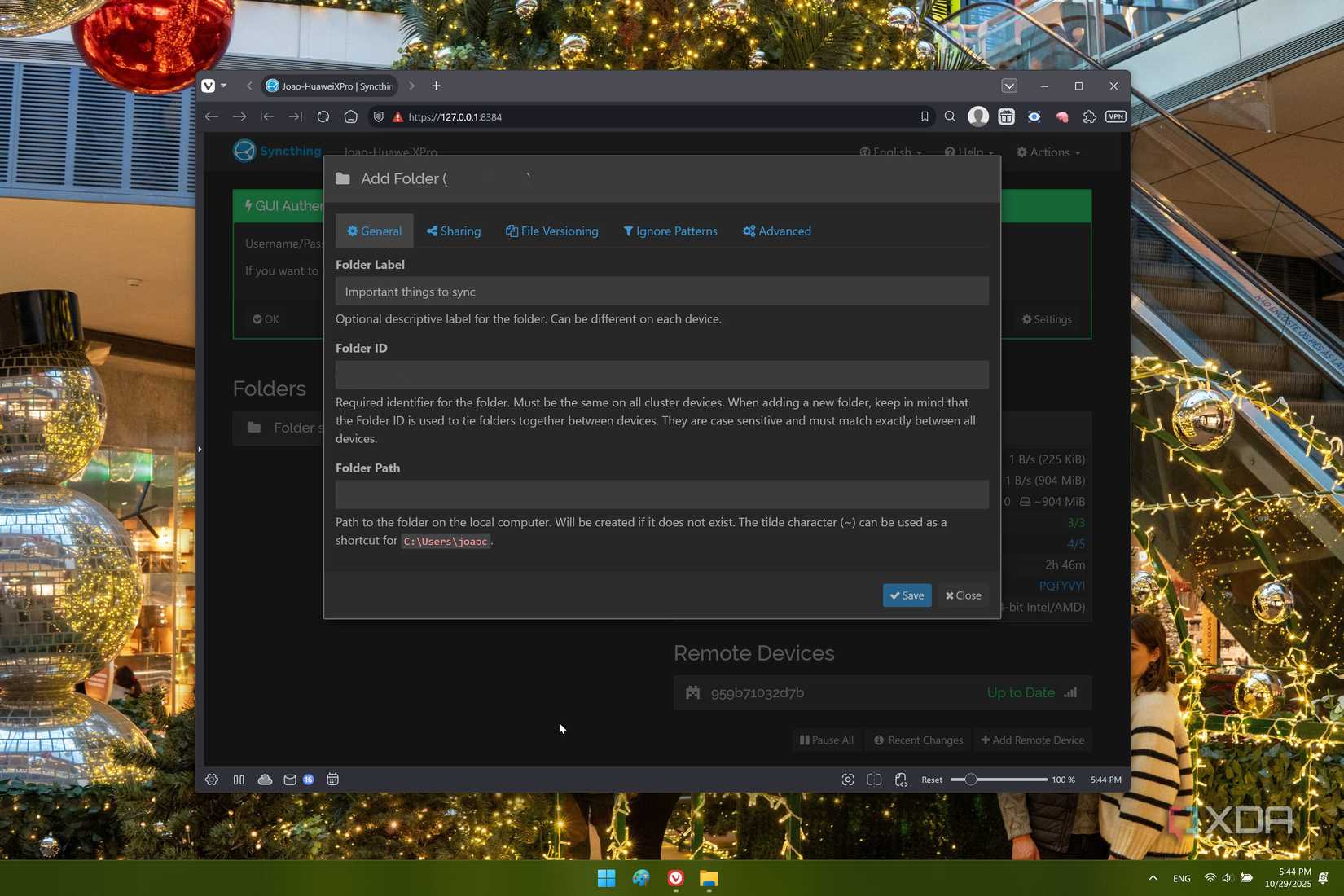
Task: Bookmark the page via the bookmark icon
Action: point(925,116)
